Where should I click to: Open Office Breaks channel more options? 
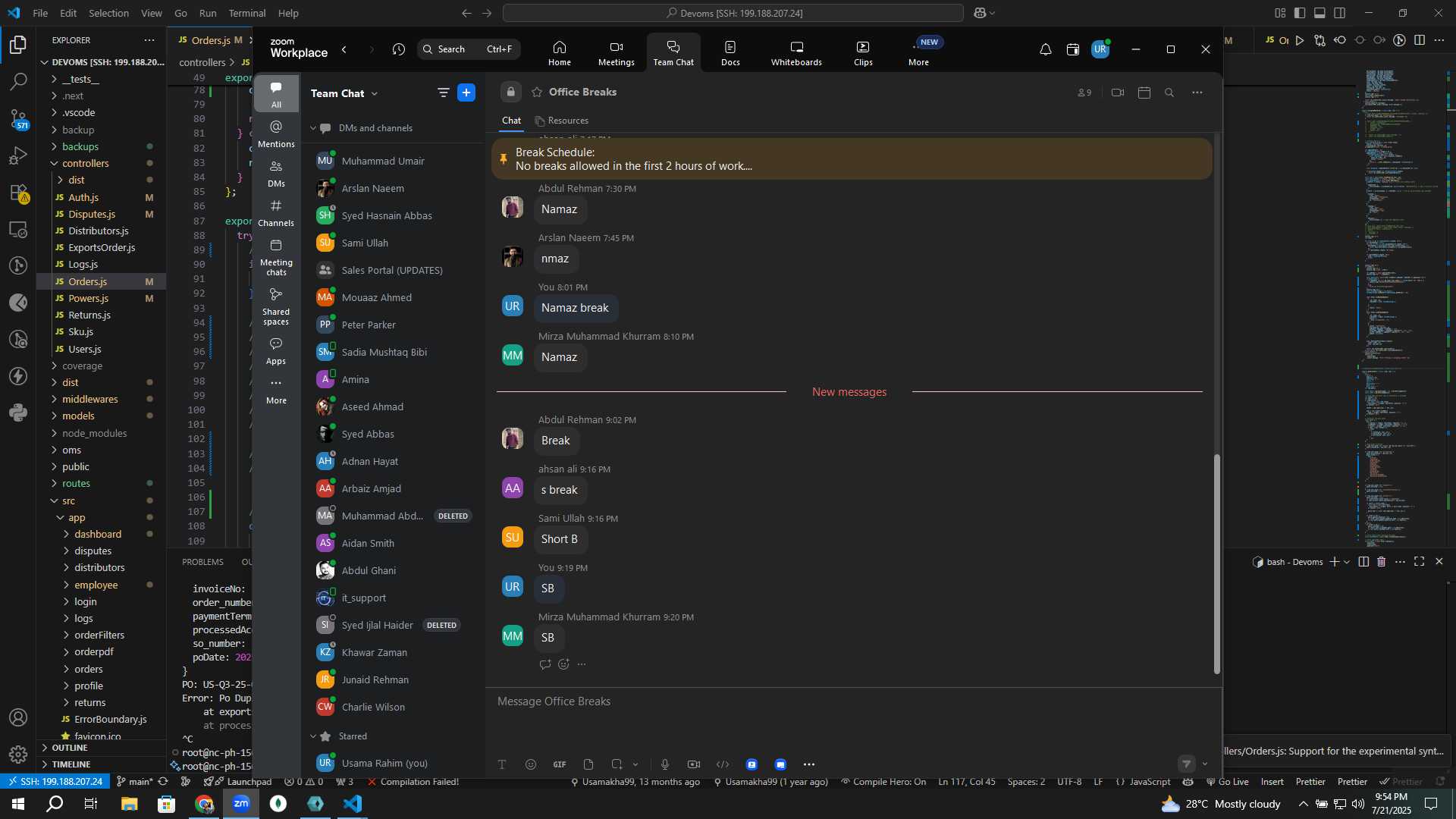(x=1197, y=93)
